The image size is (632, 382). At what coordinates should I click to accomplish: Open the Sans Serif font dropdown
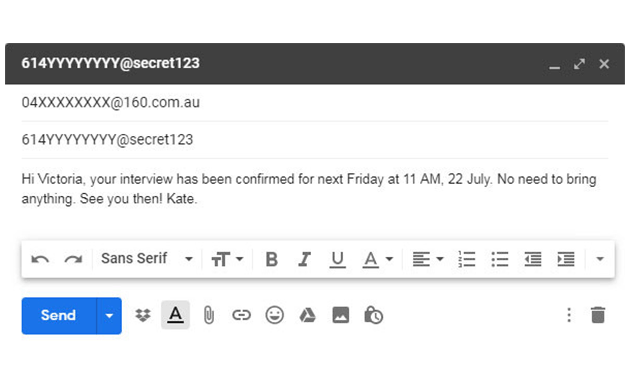(147, 259)
